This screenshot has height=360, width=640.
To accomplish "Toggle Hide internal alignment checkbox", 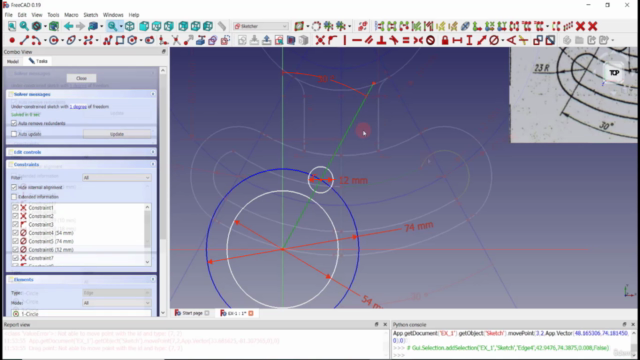I will coord(14,187).
